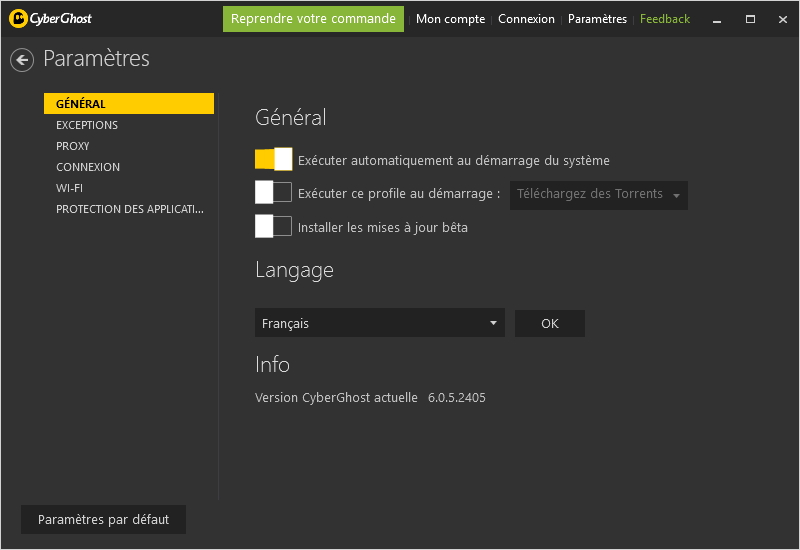800x550 pixels.
Task: Click OK to apply language
Action: [x=549, y=323]
